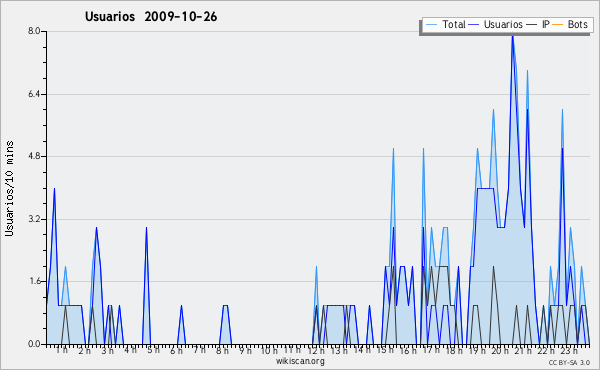Click the dark blue Usuarios legend line
The image size is (600, 370).
pos(474,25)
